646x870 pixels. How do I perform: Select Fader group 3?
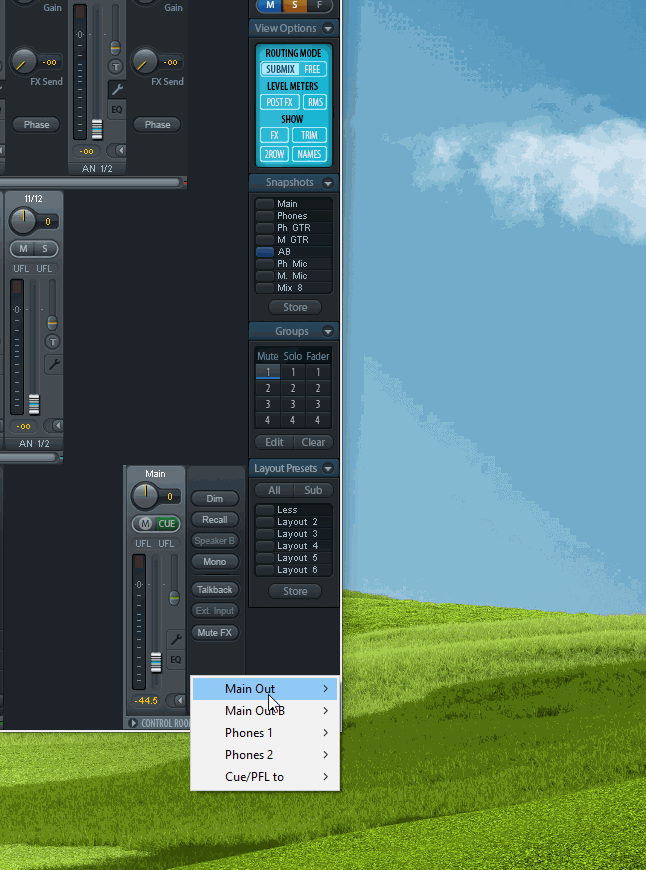point(317,404)
